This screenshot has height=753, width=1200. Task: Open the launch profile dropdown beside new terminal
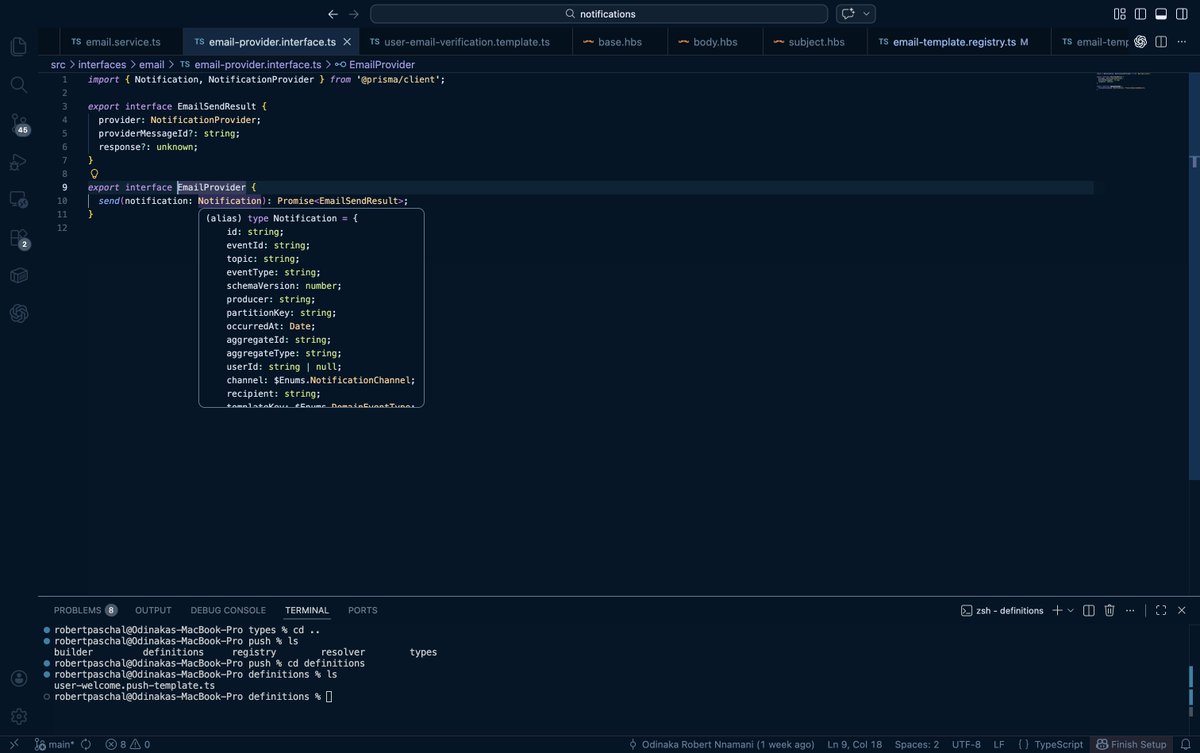1070,610
